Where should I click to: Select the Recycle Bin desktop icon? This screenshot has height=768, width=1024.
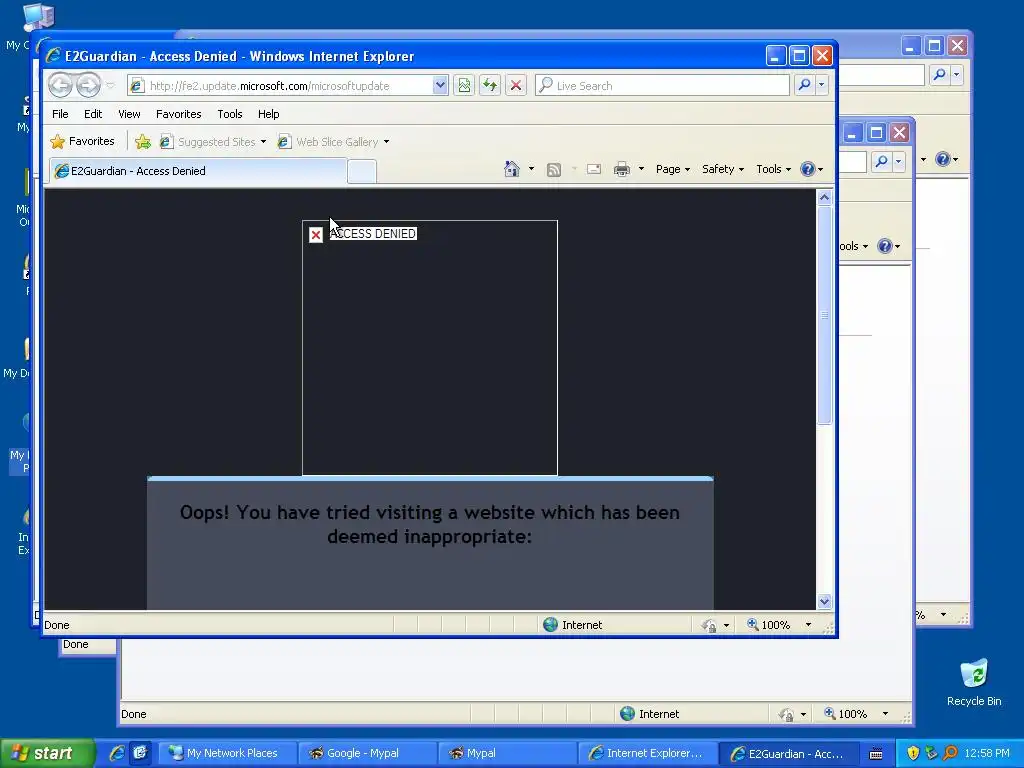tap(974, 682)
